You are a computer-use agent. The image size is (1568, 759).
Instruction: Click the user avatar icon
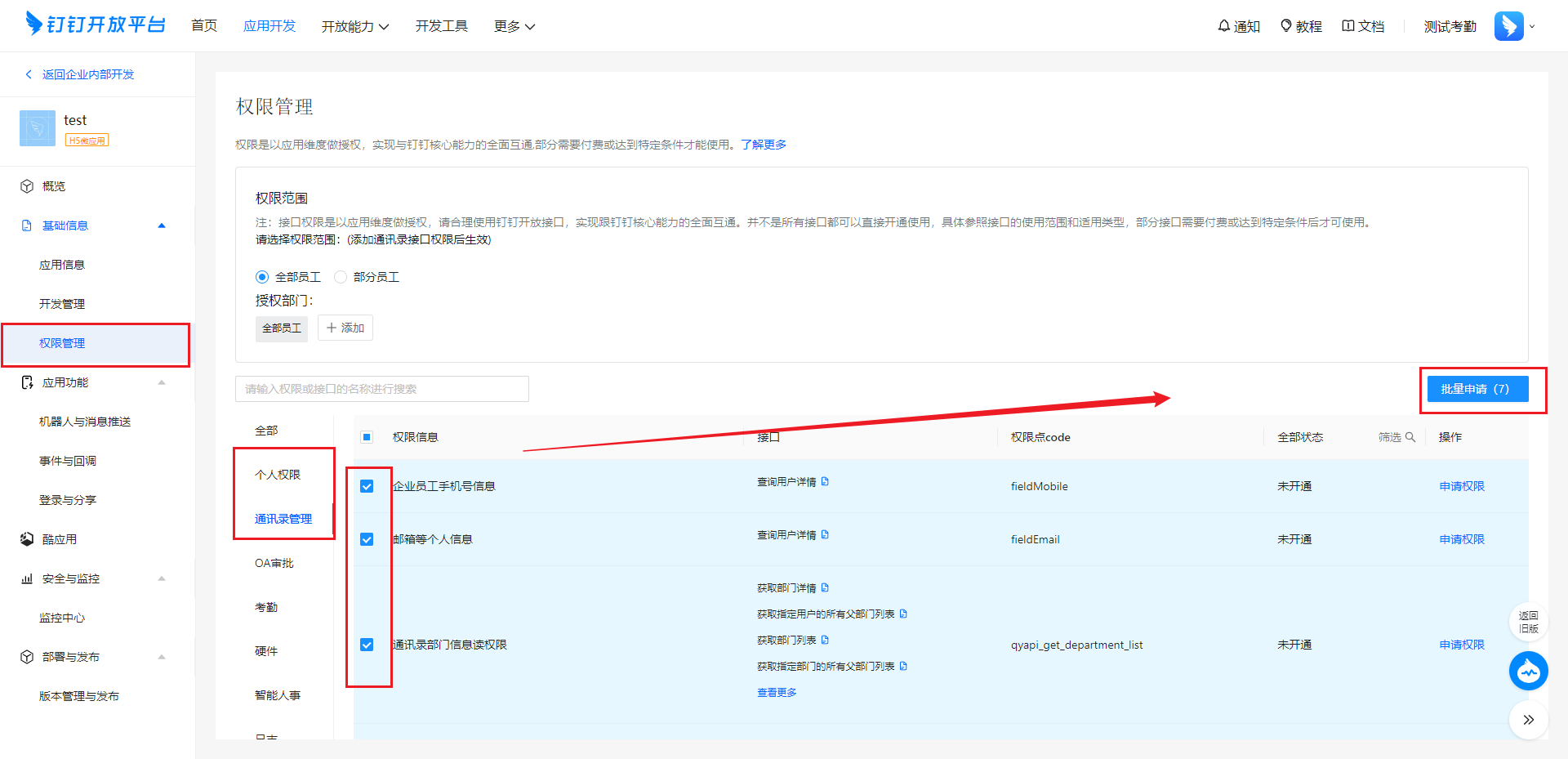(1508, 26)
